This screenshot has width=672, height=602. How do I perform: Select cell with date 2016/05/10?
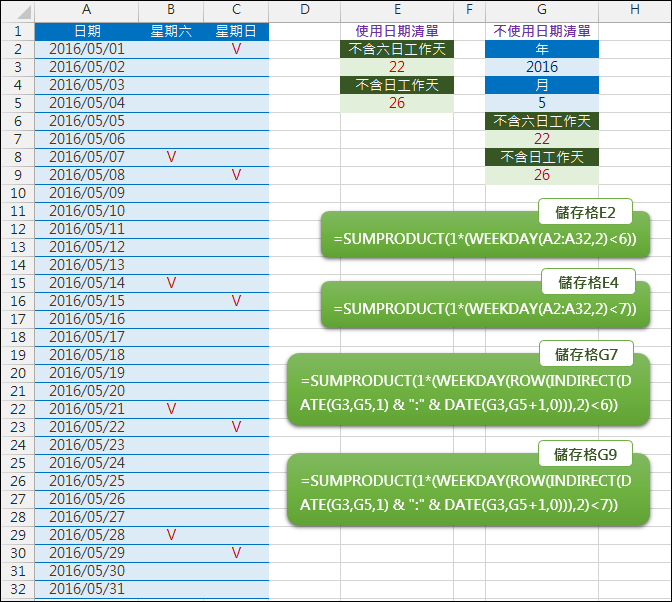87,211
